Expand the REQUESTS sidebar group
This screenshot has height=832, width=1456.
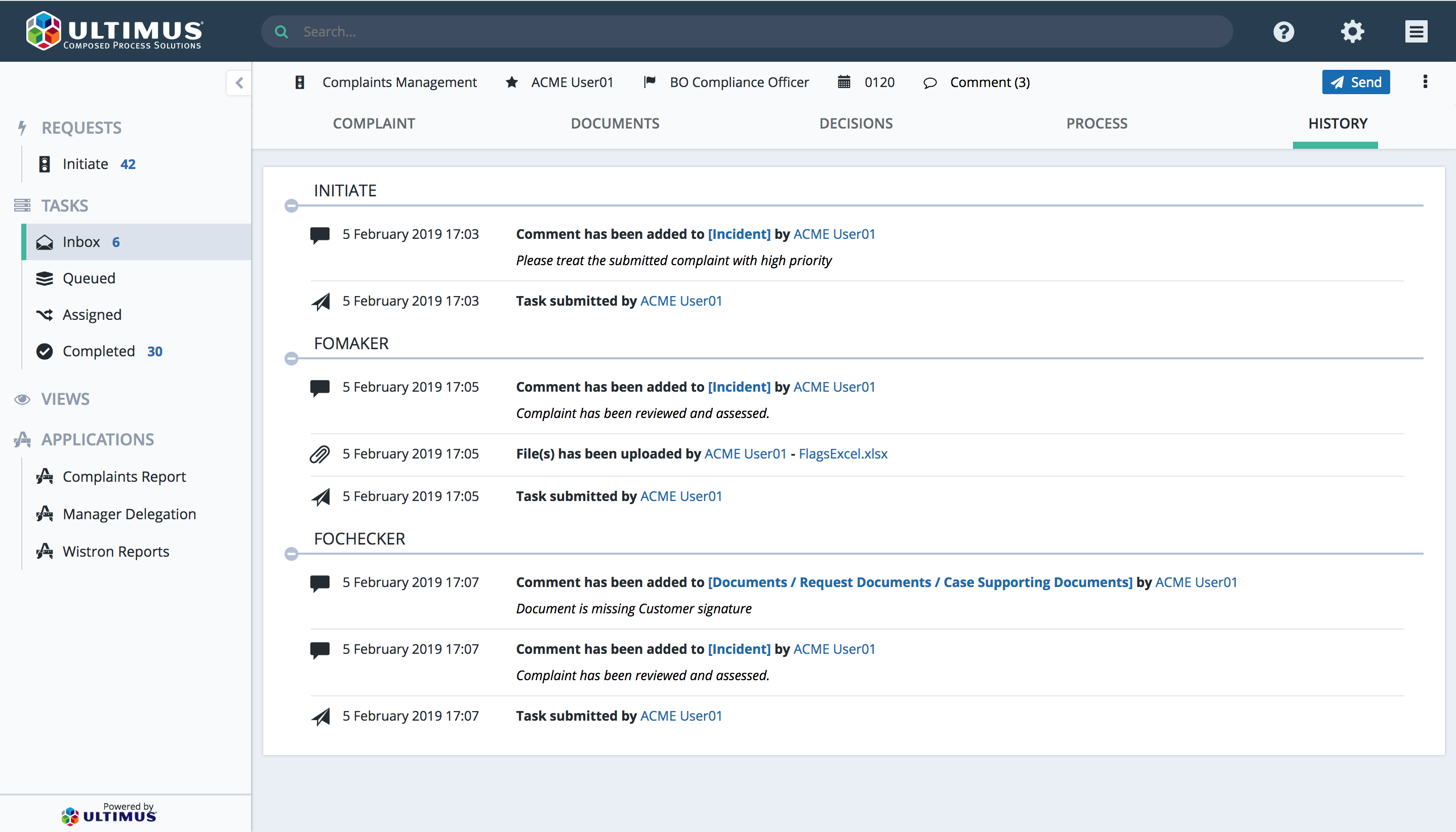(x=81, y=128)
